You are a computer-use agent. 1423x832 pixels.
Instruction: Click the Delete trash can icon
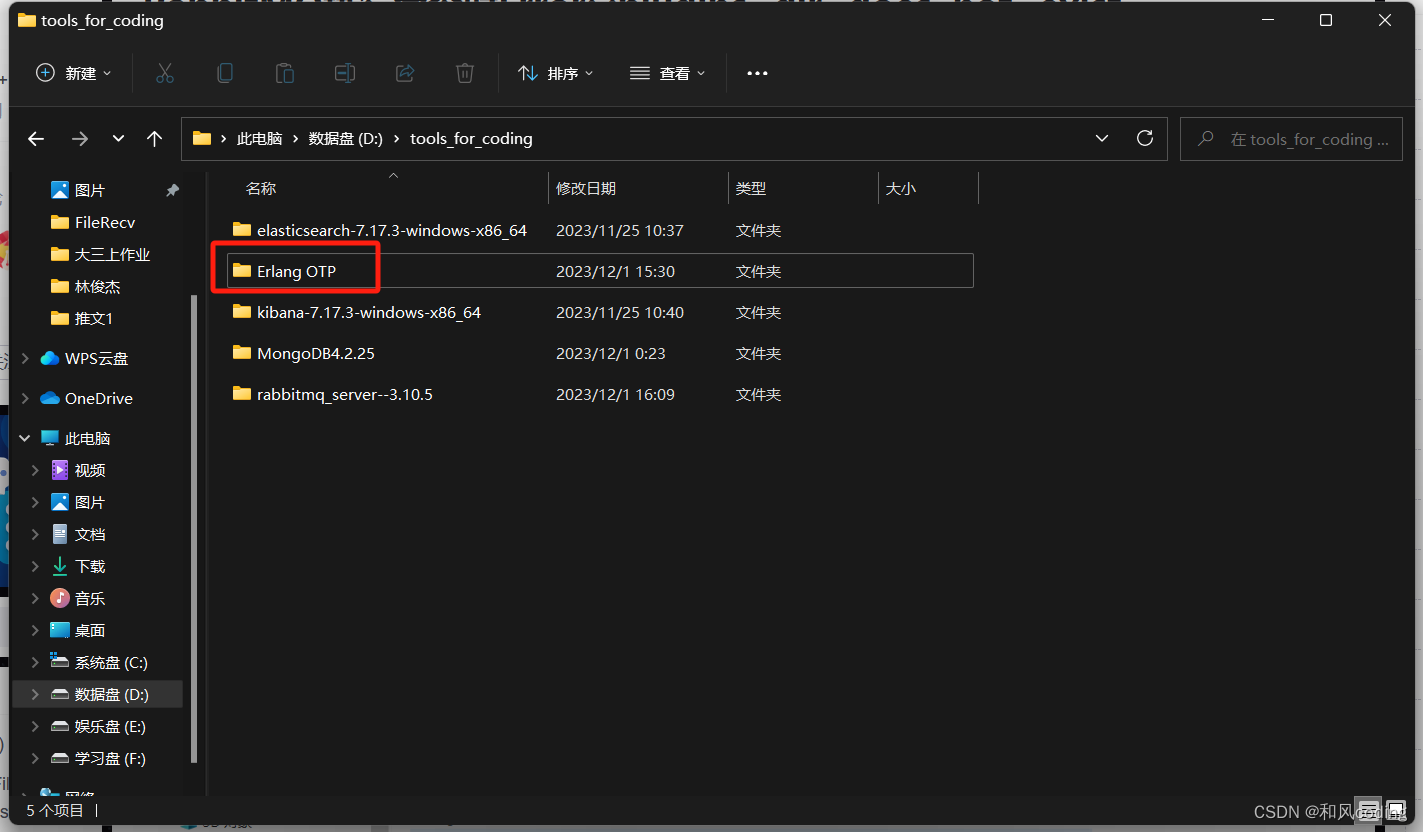click(x=465, y=73)
